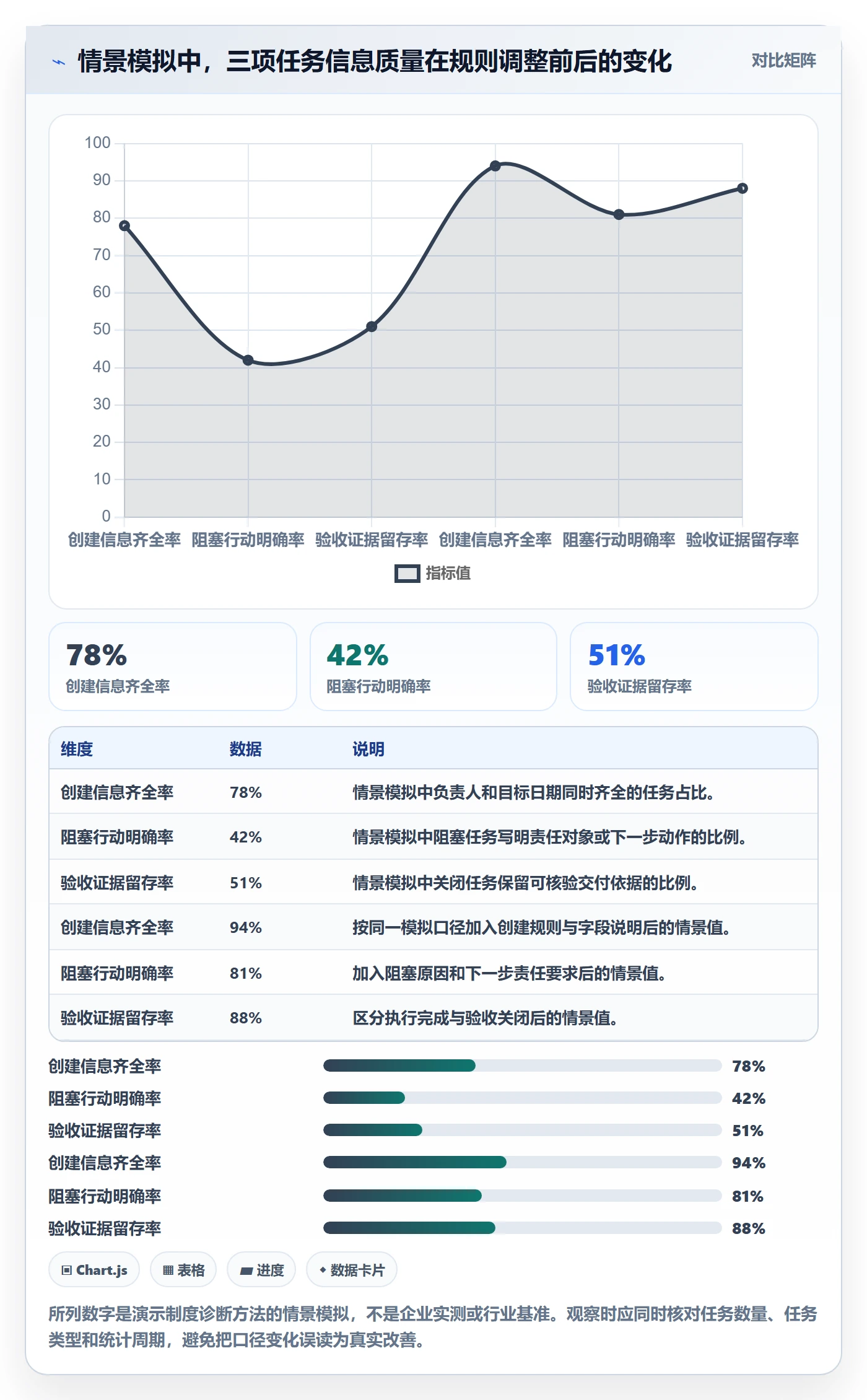Click the y-axis label 100
This screenshot has height=1400, width=867.
pos(98,143)
